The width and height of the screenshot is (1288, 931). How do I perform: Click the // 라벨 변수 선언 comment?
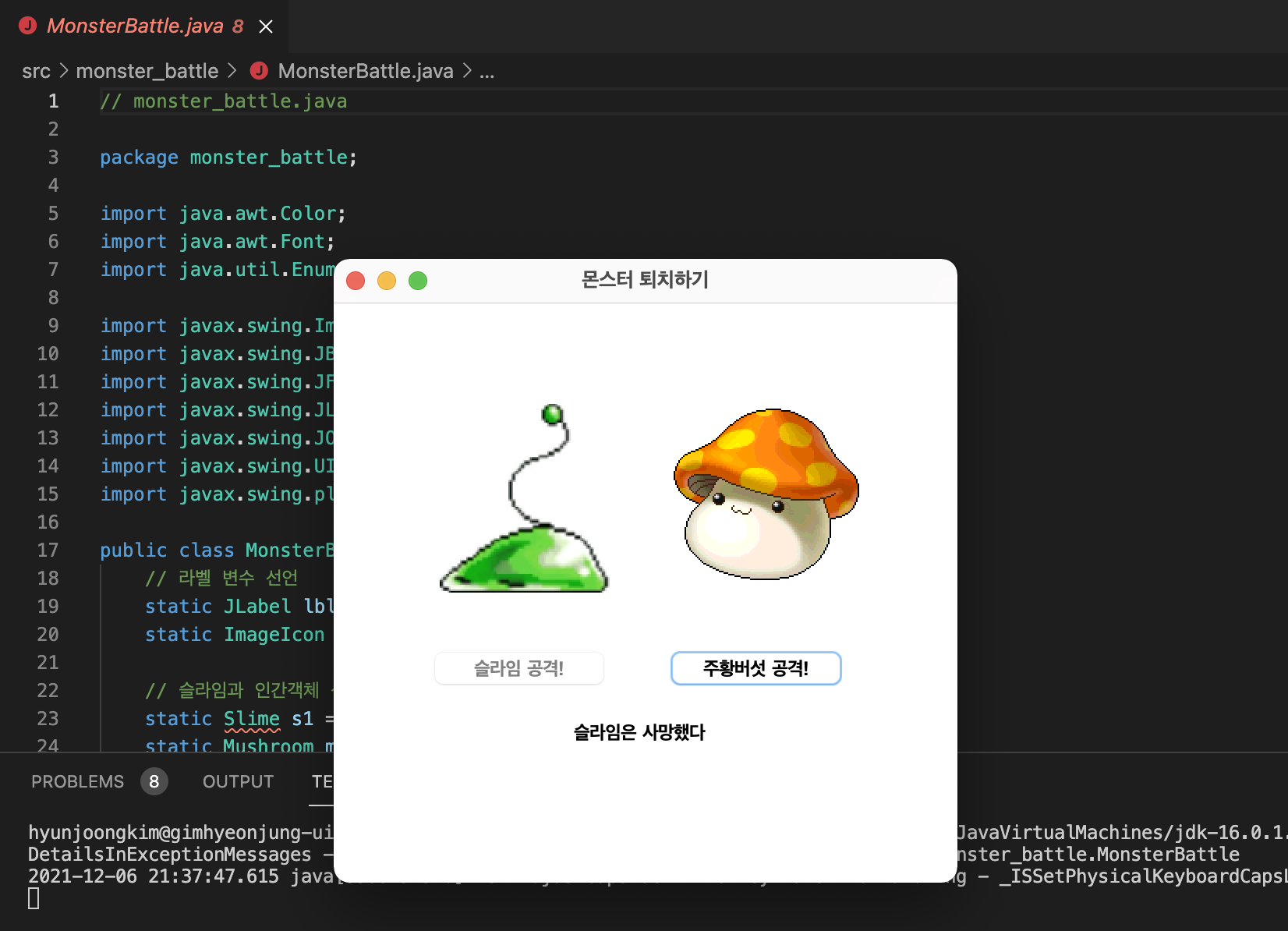[x=221, y=579]
